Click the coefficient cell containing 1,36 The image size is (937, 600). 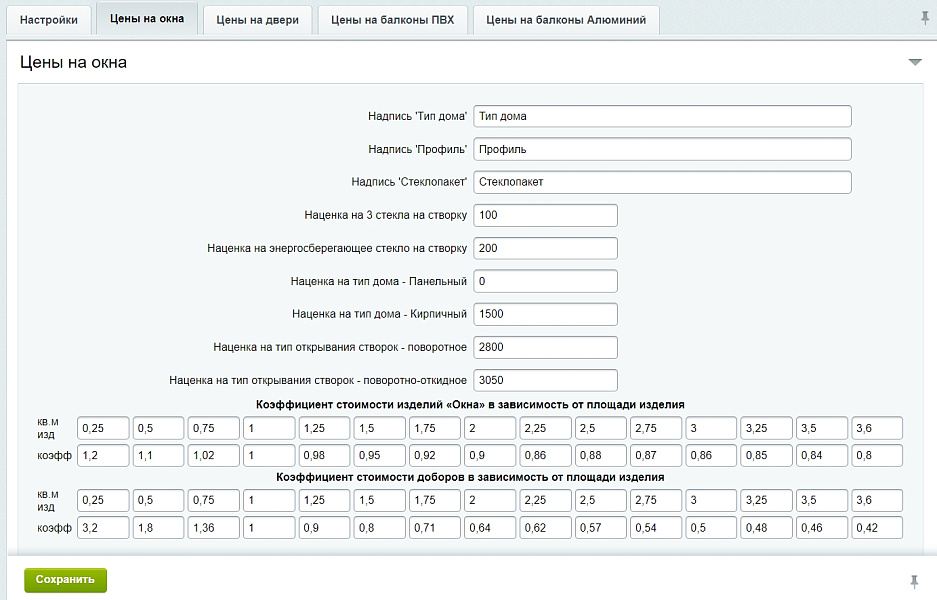214,527
